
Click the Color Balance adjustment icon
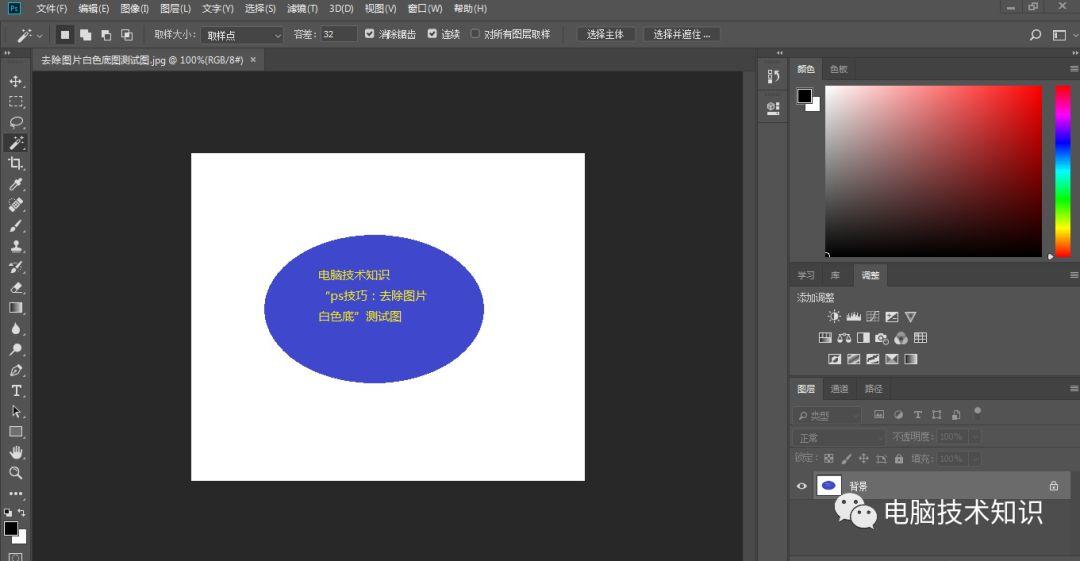point(844,338)
